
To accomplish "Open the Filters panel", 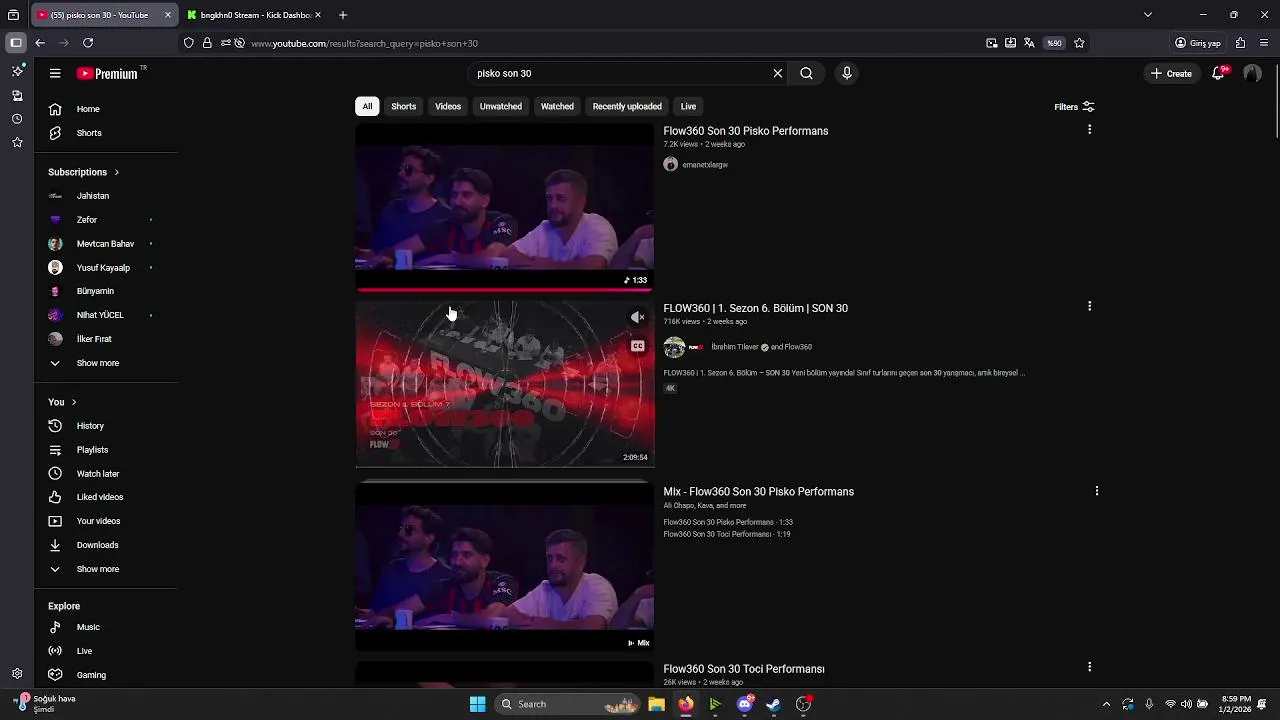I will pos(1074,107).
